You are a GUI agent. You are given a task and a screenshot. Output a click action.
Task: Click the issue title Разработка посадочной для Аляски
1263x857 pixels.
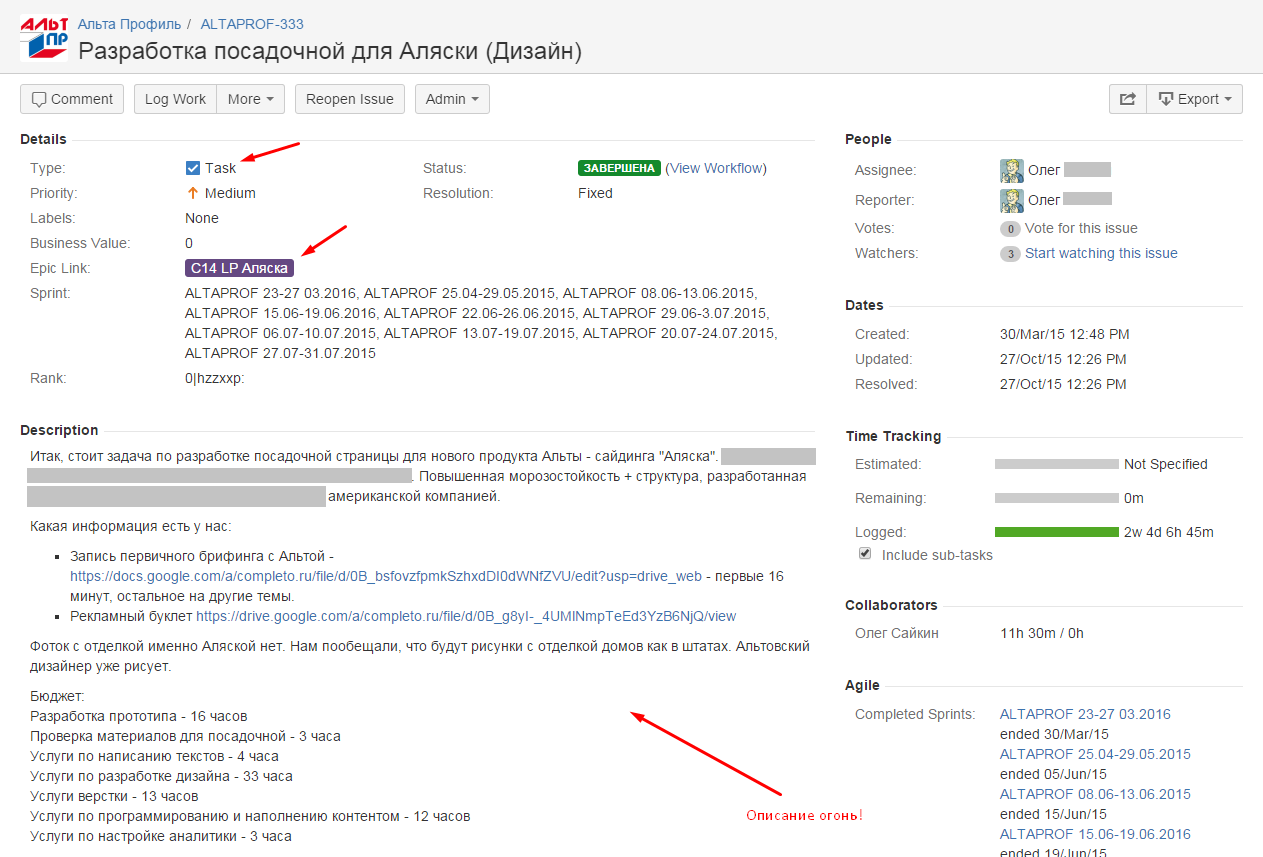tap(330, 51)
